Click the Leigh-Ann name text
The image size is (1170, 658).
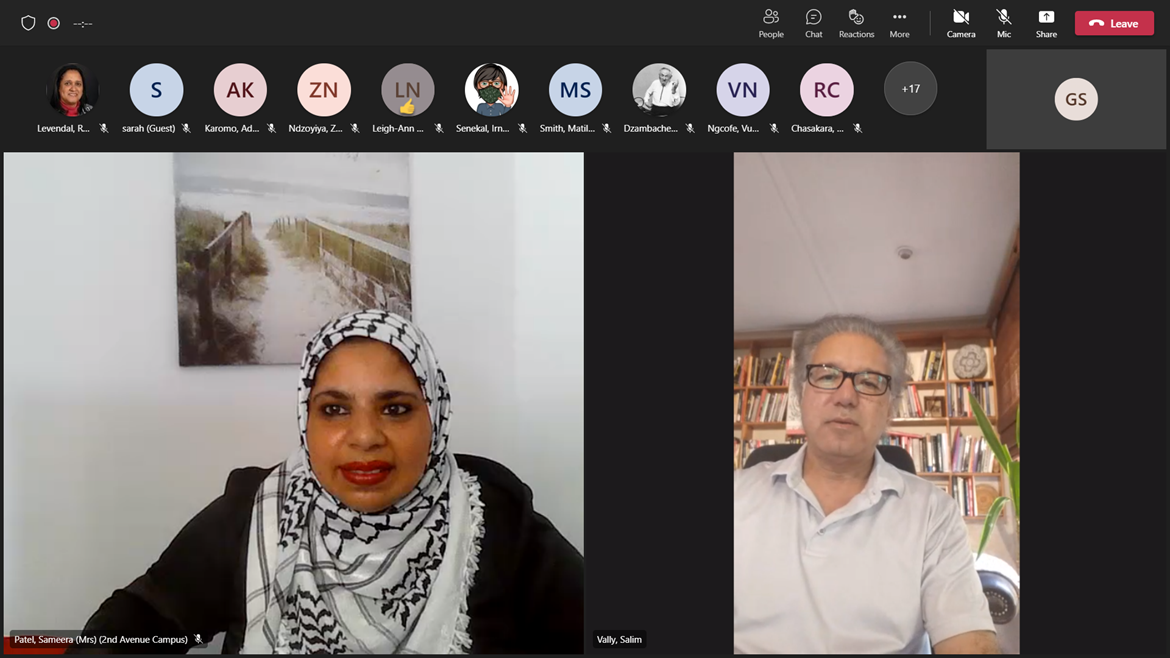[398, 128]
